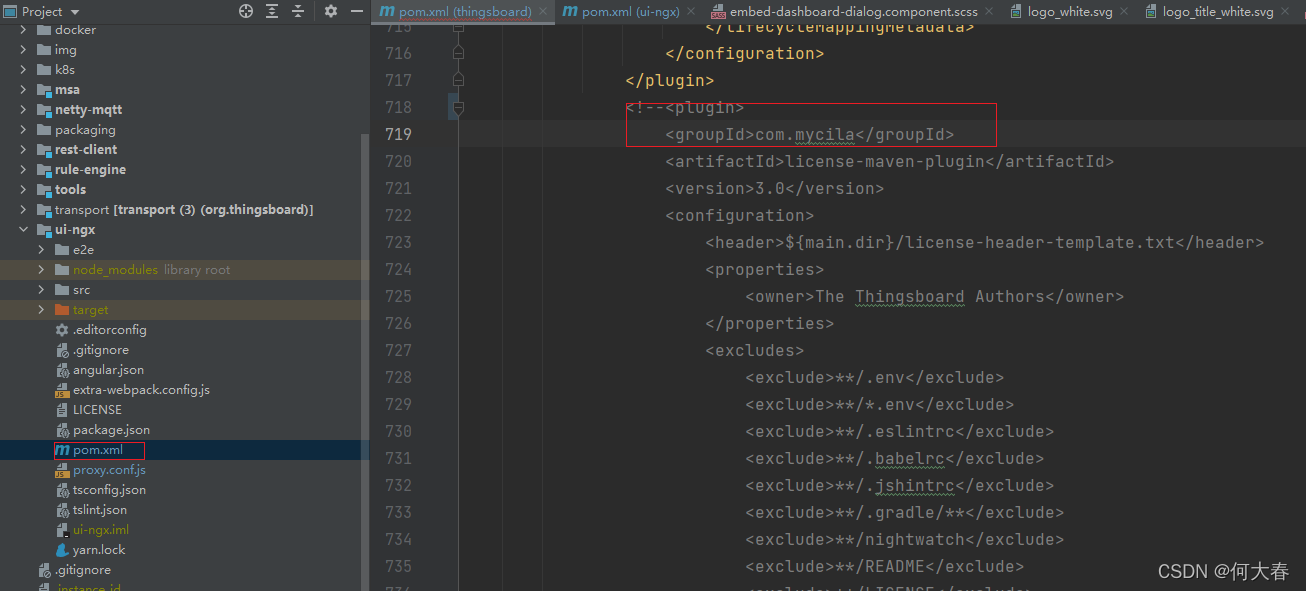This screenshot has width=1306, height=591.
Task: Collapse the ui-ngx module
Action: coord(24,230)
